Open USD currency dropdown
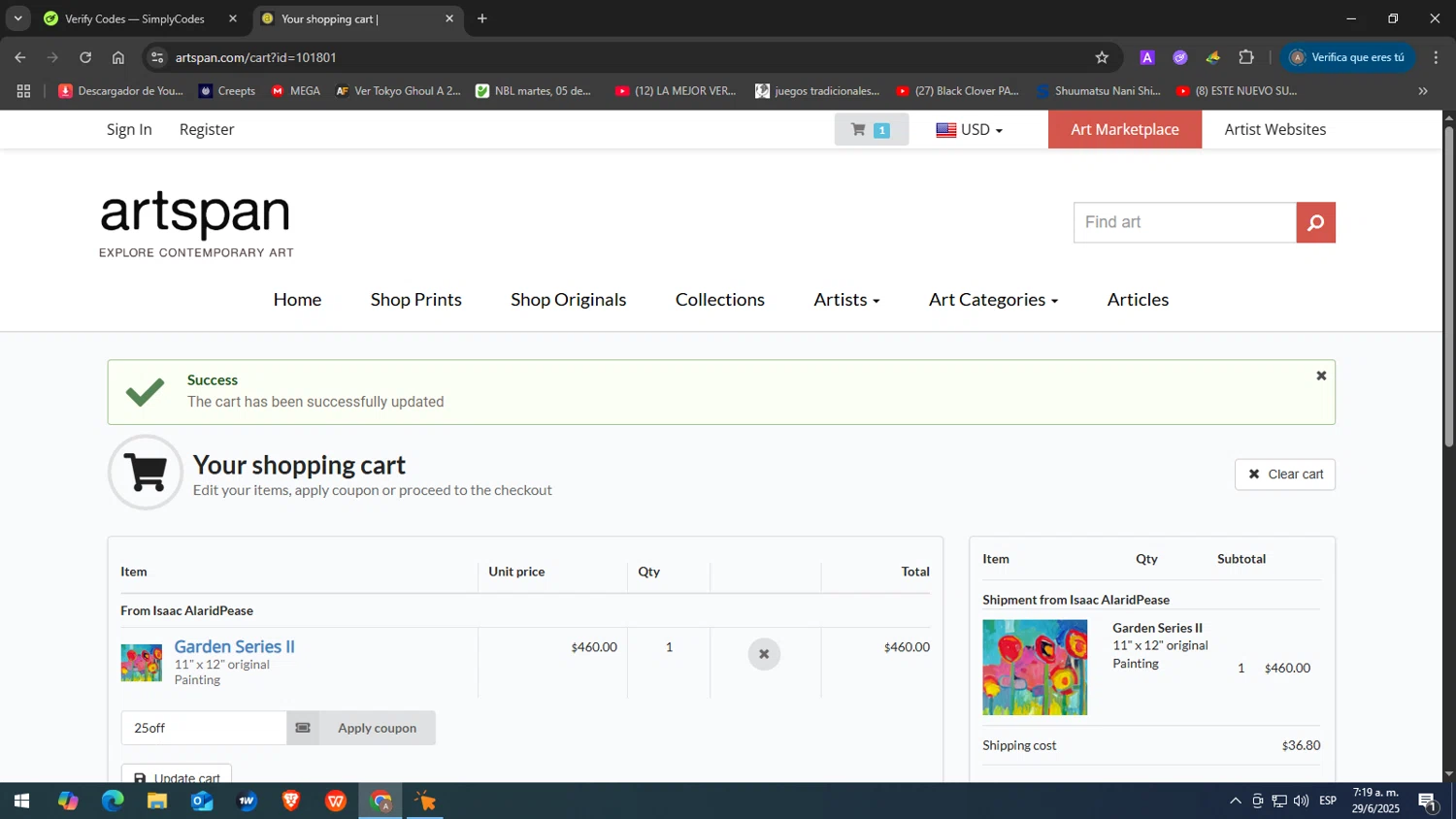Viewport: 1456px width, 819px height. (969, 129)
